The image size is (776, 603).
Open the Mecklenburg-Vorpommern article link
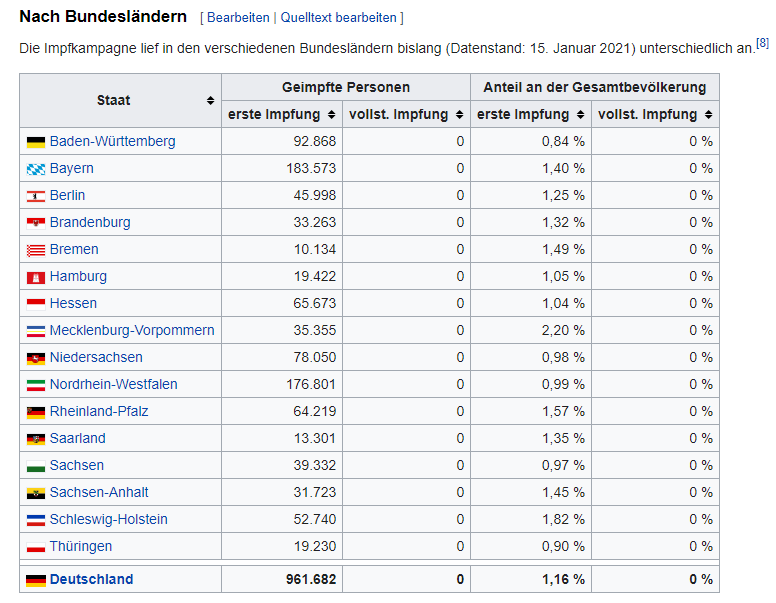point(132,331)
